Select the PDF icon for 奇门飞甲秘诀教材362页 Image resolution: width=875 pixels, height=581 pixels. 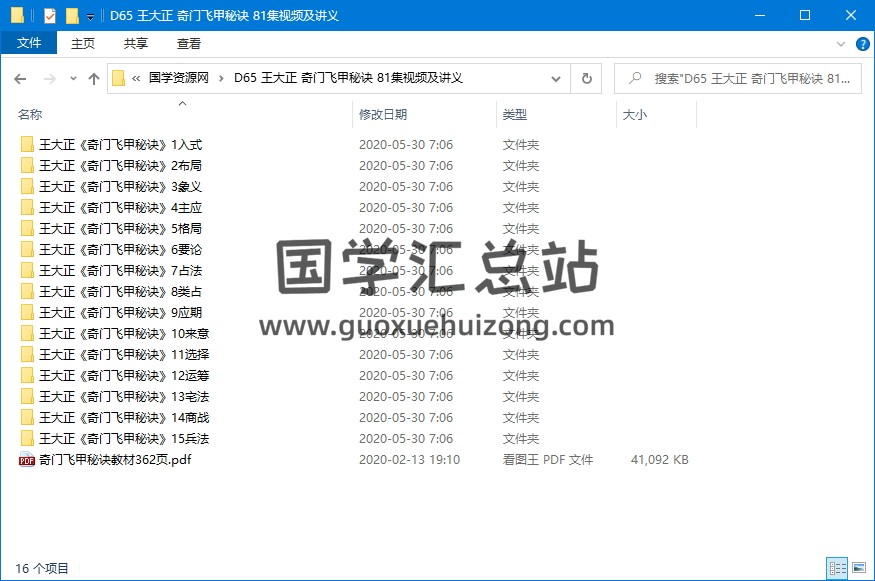pyautogui.click(x=27, y=460)
